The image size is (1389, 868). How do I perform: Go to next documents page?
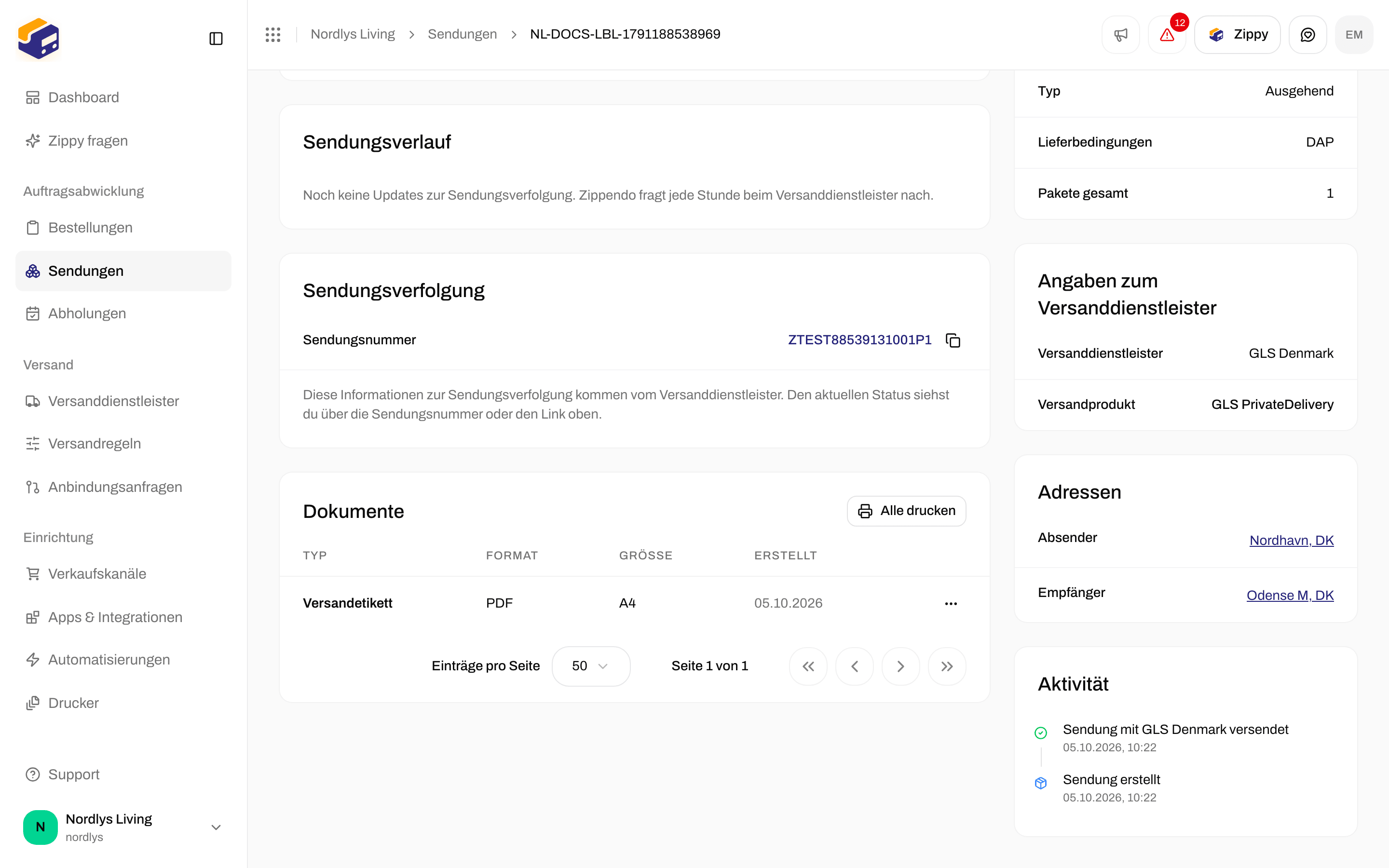pos(900,666)
